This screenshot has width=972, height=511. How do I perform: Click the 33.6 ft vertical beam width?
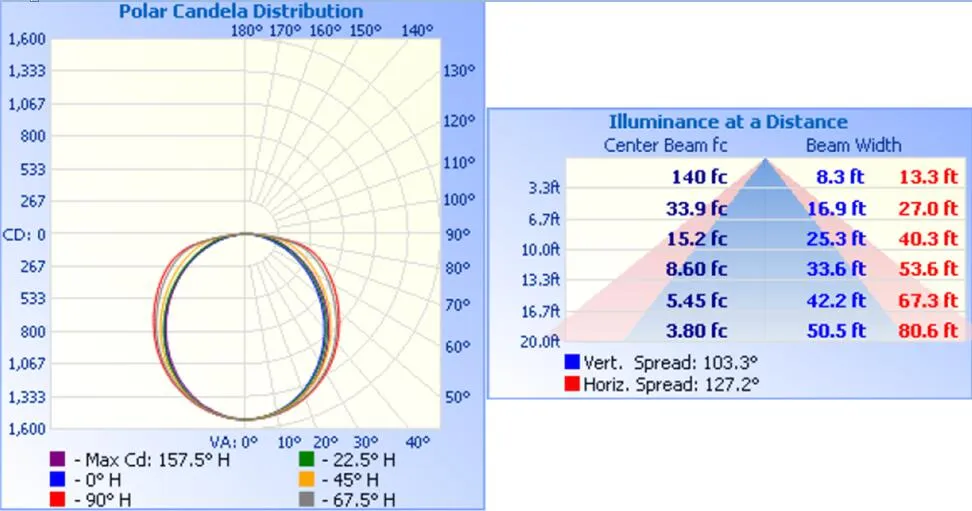(836, 269)
